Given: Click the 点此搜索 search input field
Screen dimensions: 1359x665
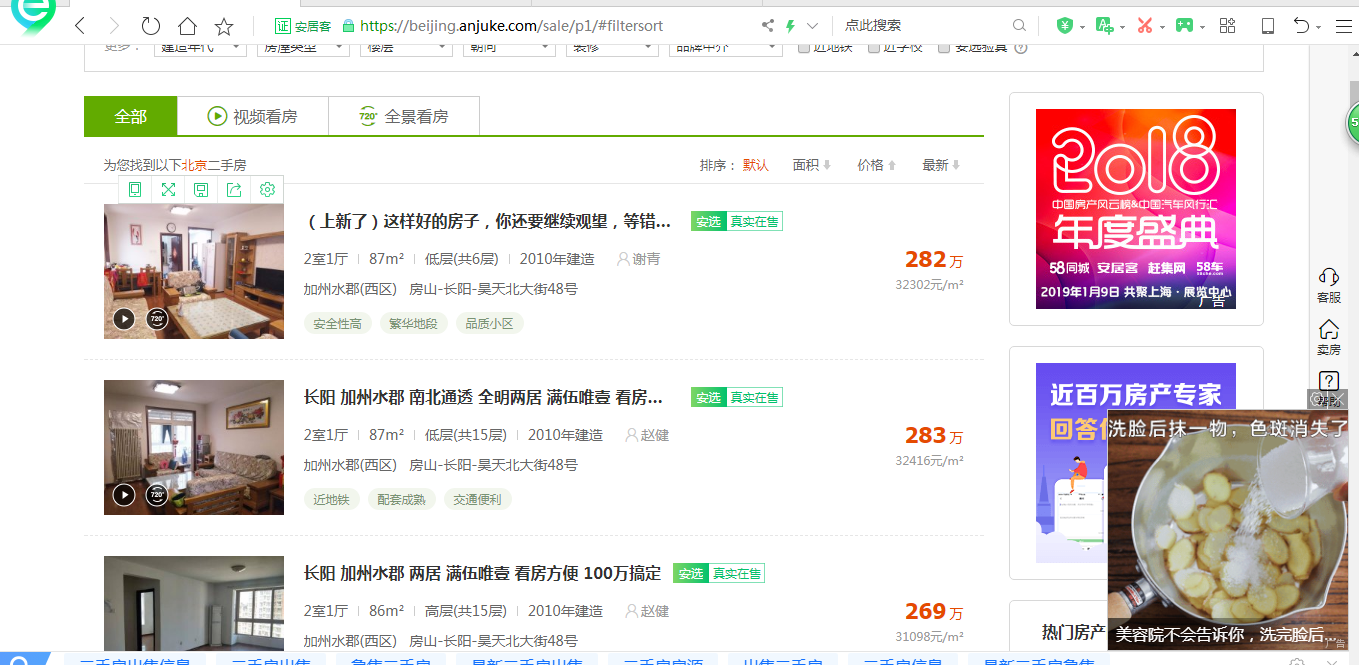Looking at the screenshot, I should pos(920,26).
